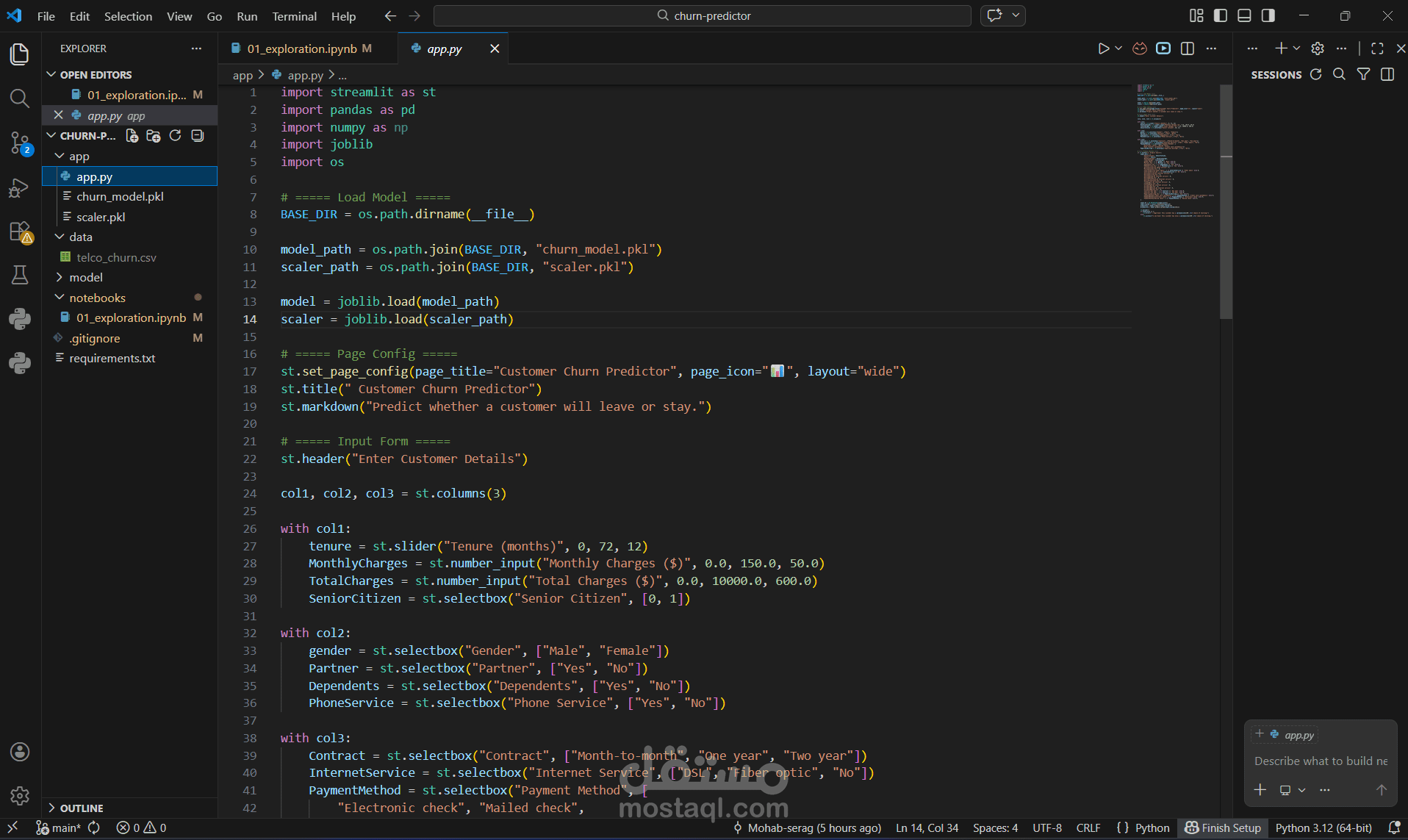Run the Python file with the play icon
1408x840 pixels.
(x=1103, y=49)
